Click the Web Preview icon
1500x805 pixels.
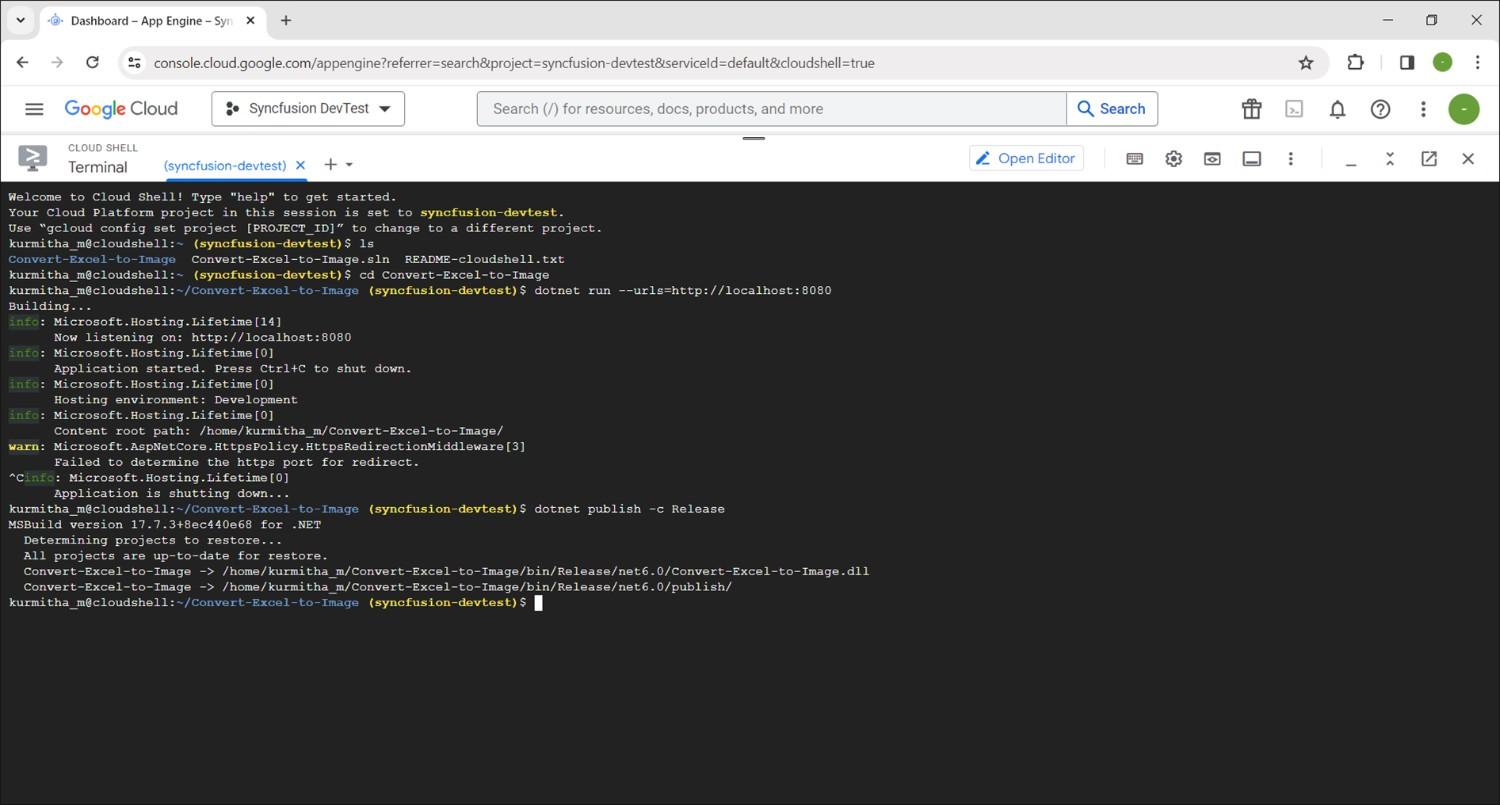coord(1212,159)
